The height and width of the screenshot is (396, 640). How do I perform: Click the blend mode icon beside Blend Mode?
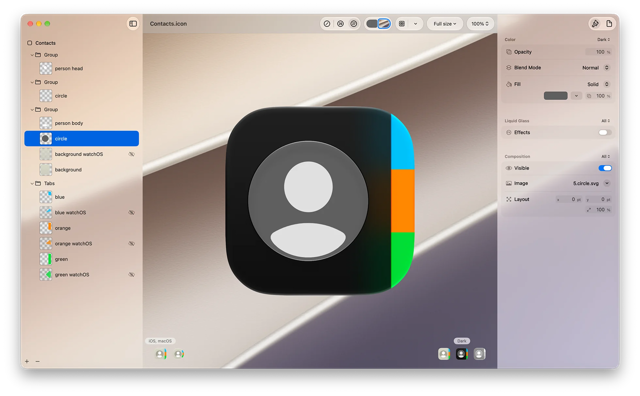[x=509, y=68]
